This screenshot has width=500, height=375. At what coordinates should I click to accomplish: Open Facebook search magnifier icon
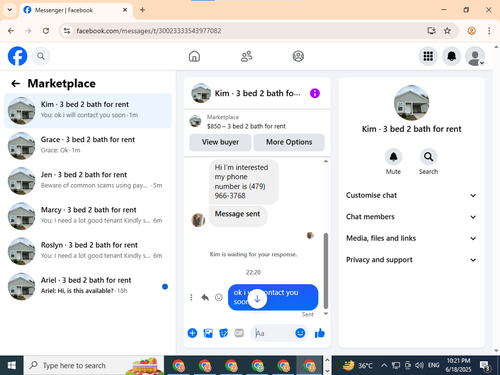coord(41,56)
